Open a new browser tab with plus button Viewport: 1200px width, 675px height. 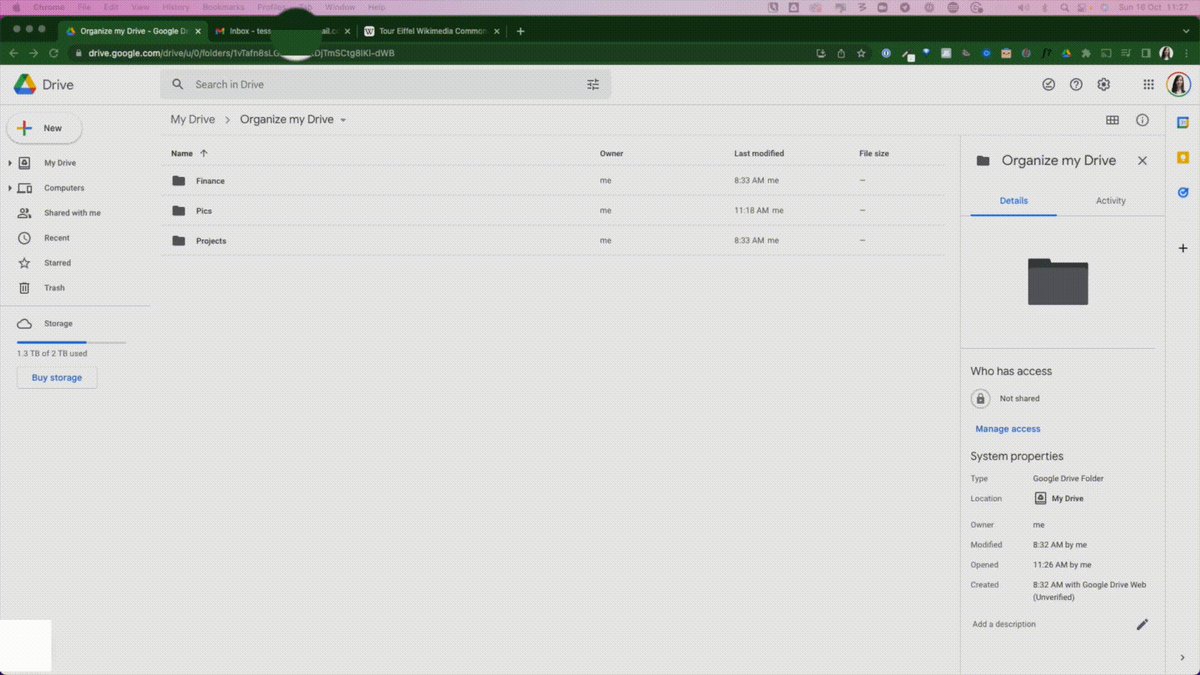520,31
